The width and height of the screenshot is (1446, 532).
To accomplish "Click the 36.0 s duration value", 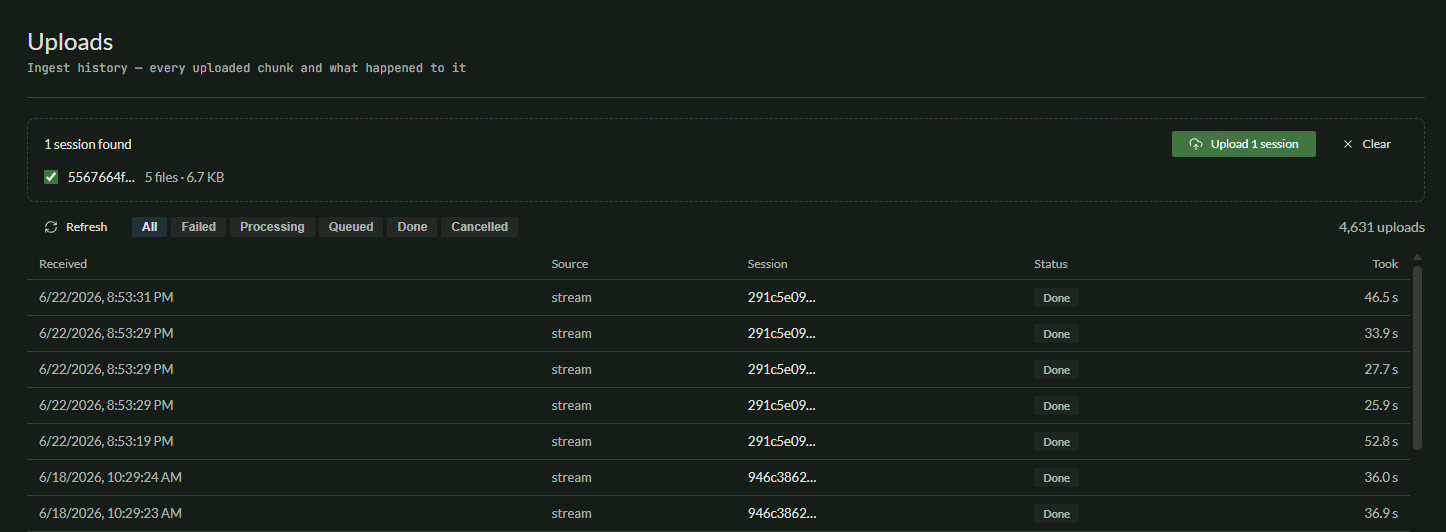I will pos(1381,477).
